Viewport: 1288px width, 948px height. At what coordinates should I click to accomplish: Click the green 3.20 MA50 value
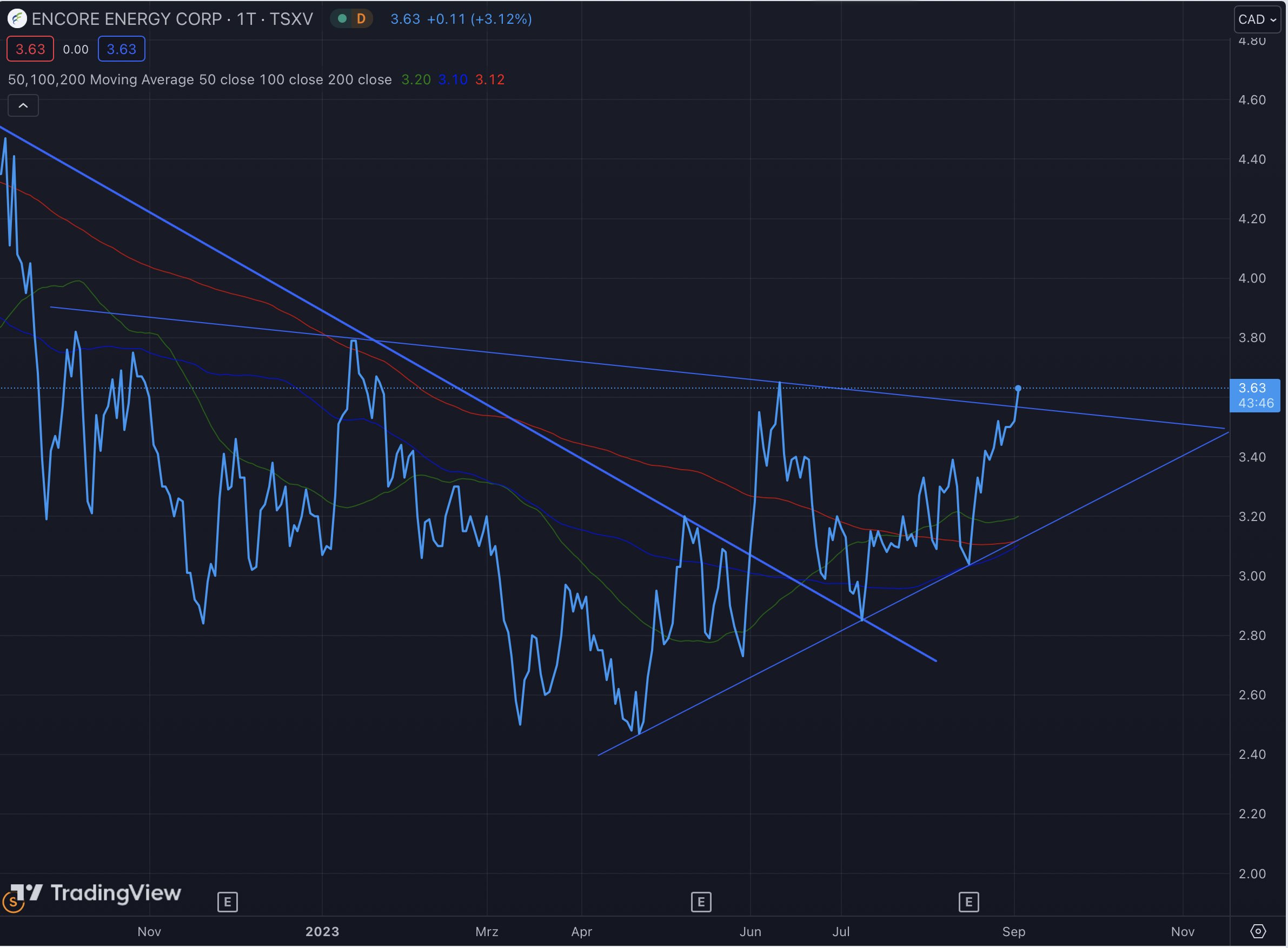point(416,80)
